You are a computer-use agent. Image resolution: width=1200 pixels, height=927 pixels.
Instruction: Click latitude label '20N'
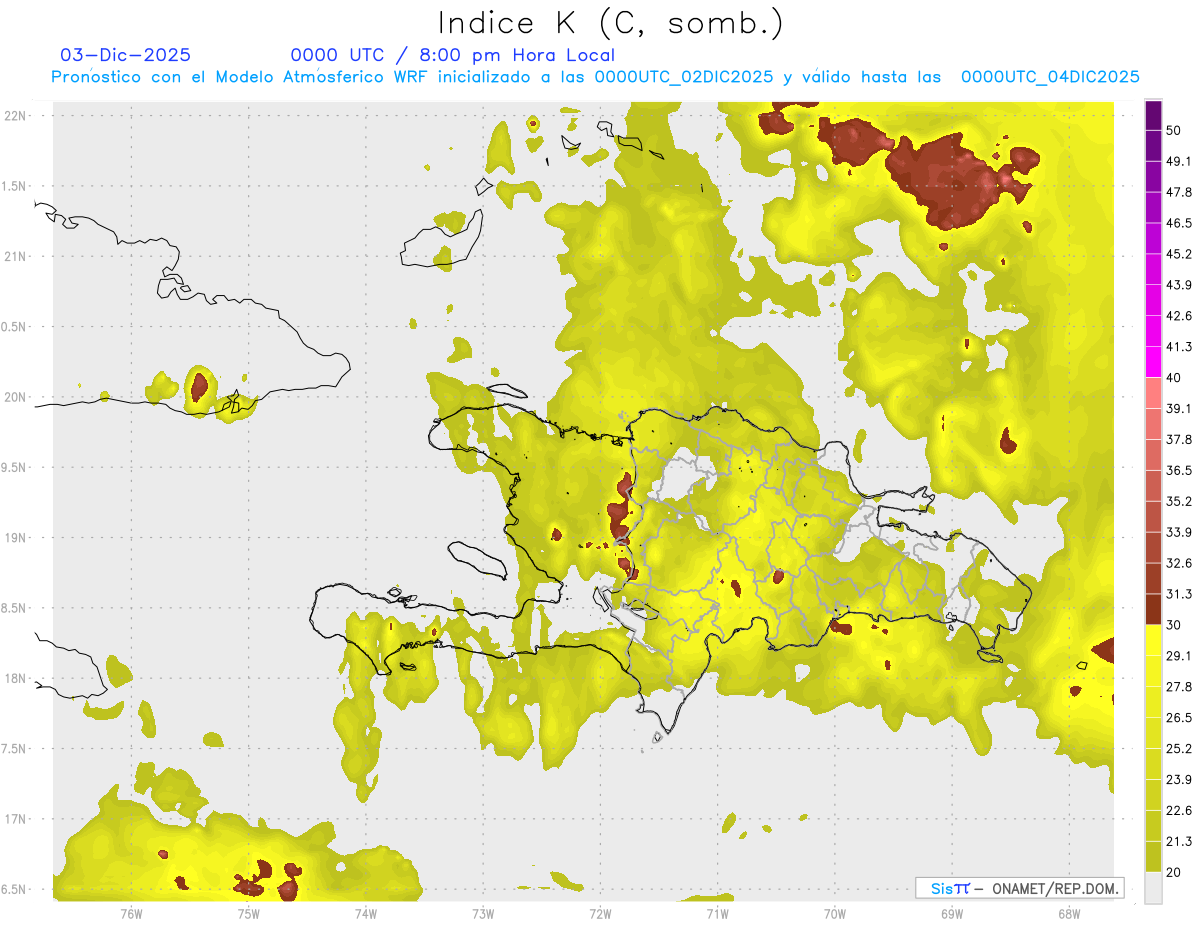pyautogui.click(x=16, y=397)
